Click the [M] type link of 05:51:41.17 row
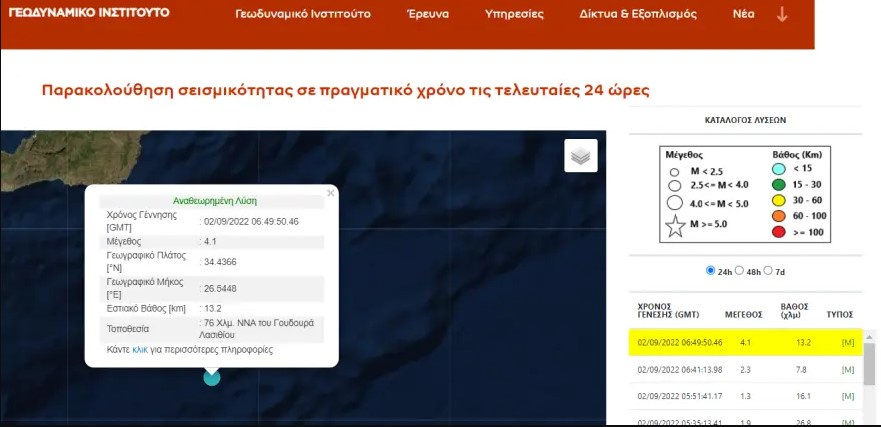Viewport: 881px width, 427px height. tap(847, 396)
